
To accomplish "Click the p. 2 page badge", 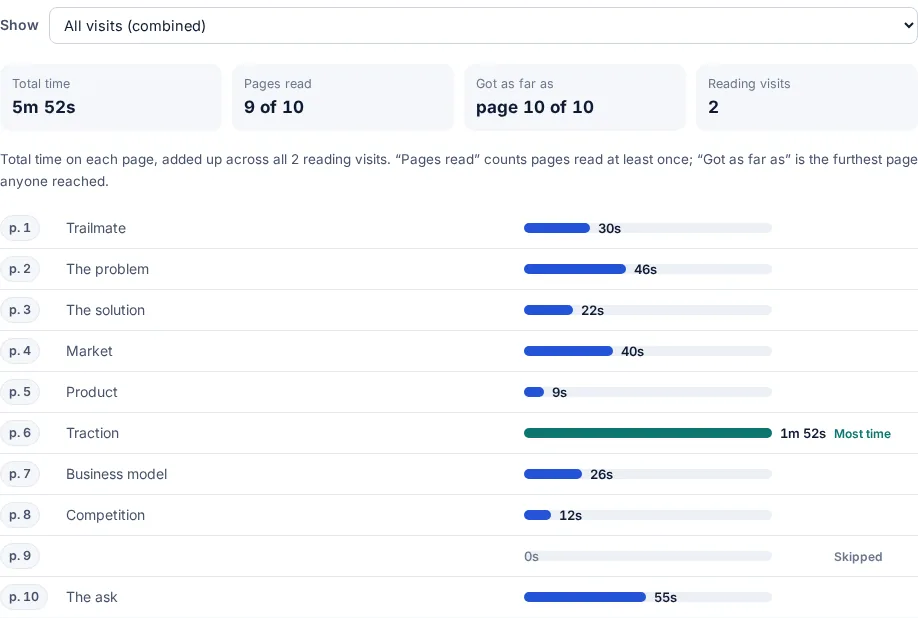I will point(20,269).
